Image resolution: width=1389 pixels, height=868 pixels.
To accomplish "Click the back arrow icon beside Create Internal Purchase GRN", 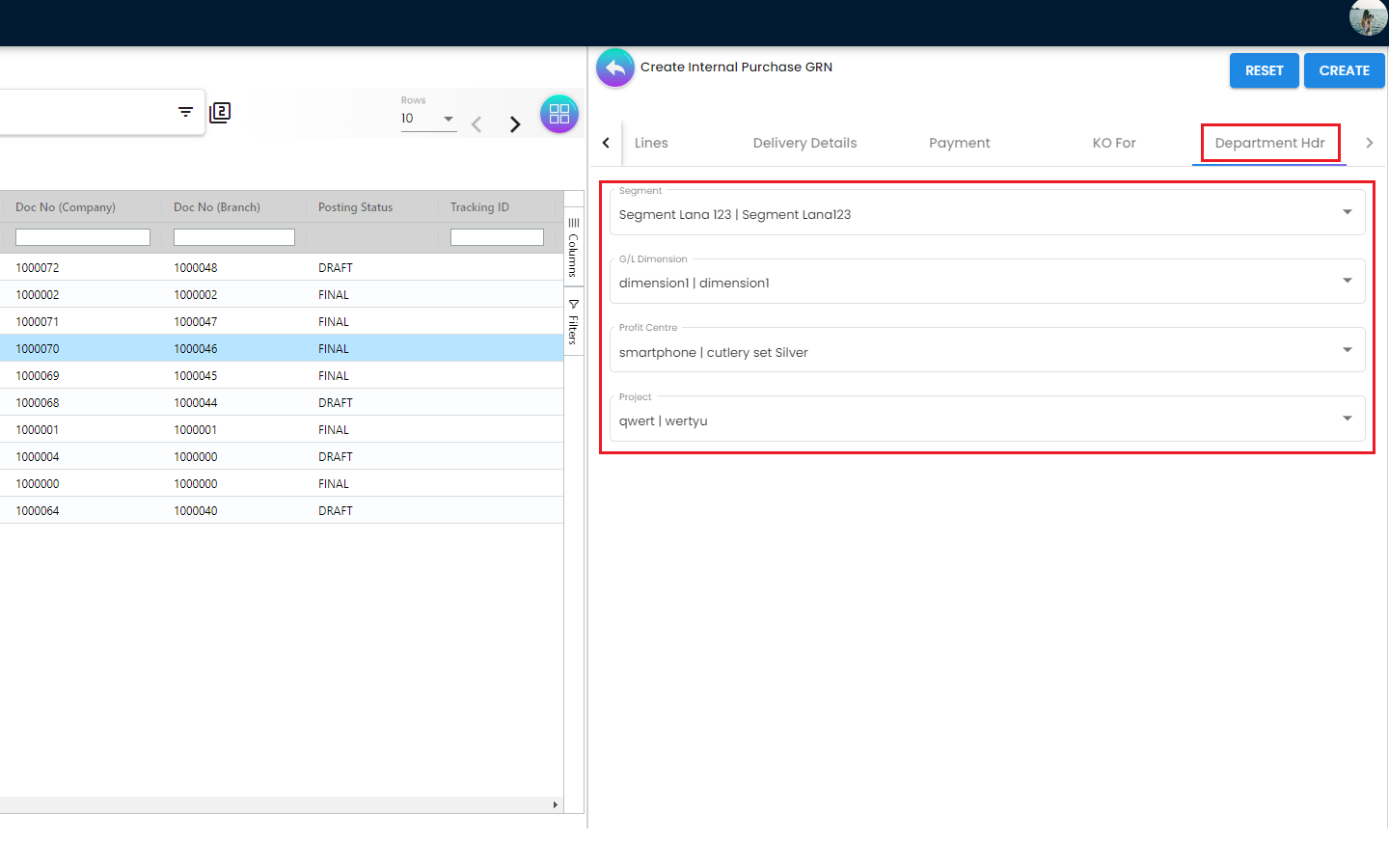I will (x=614, y=68).
